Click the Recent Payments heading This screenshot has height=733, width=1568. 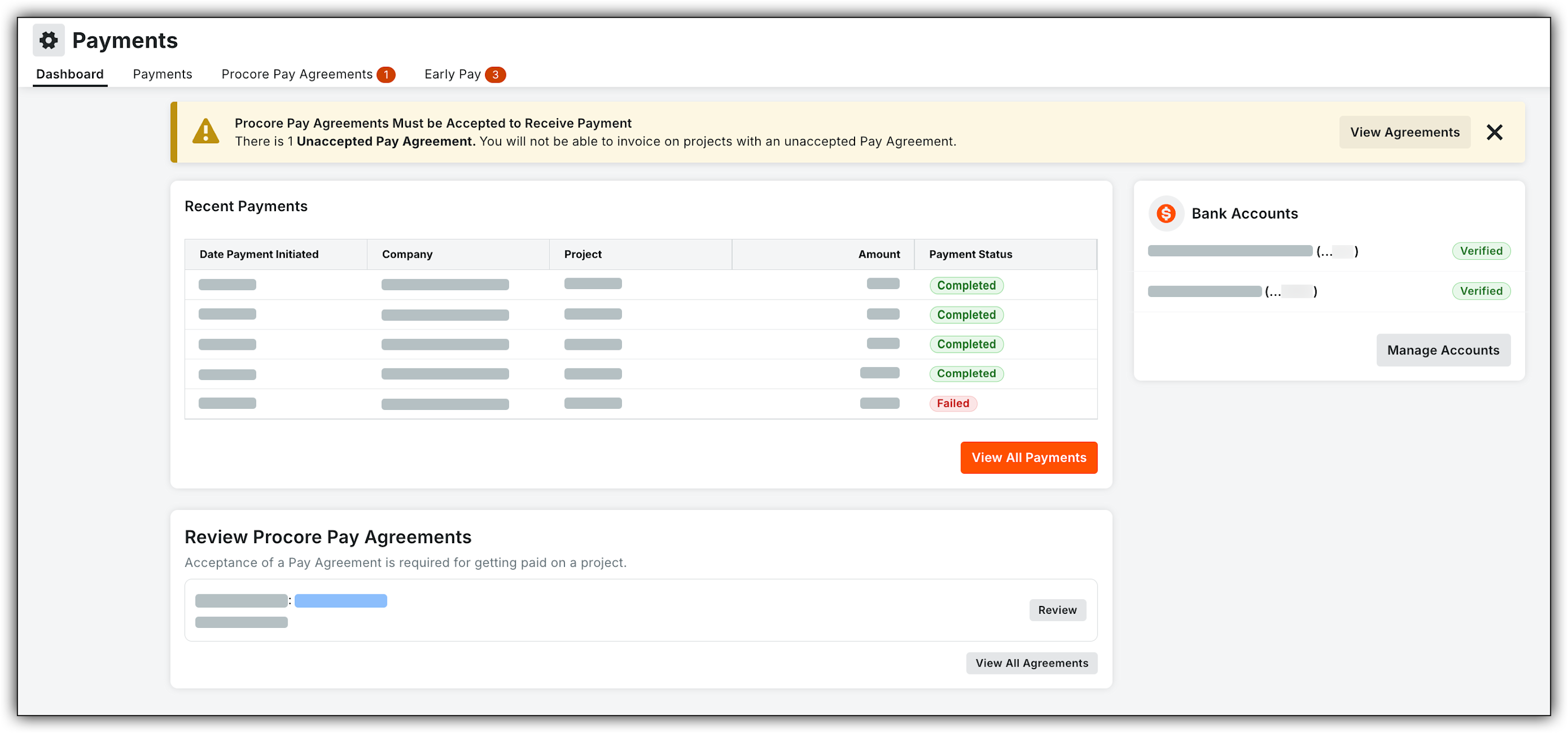[x=246, y=207]
